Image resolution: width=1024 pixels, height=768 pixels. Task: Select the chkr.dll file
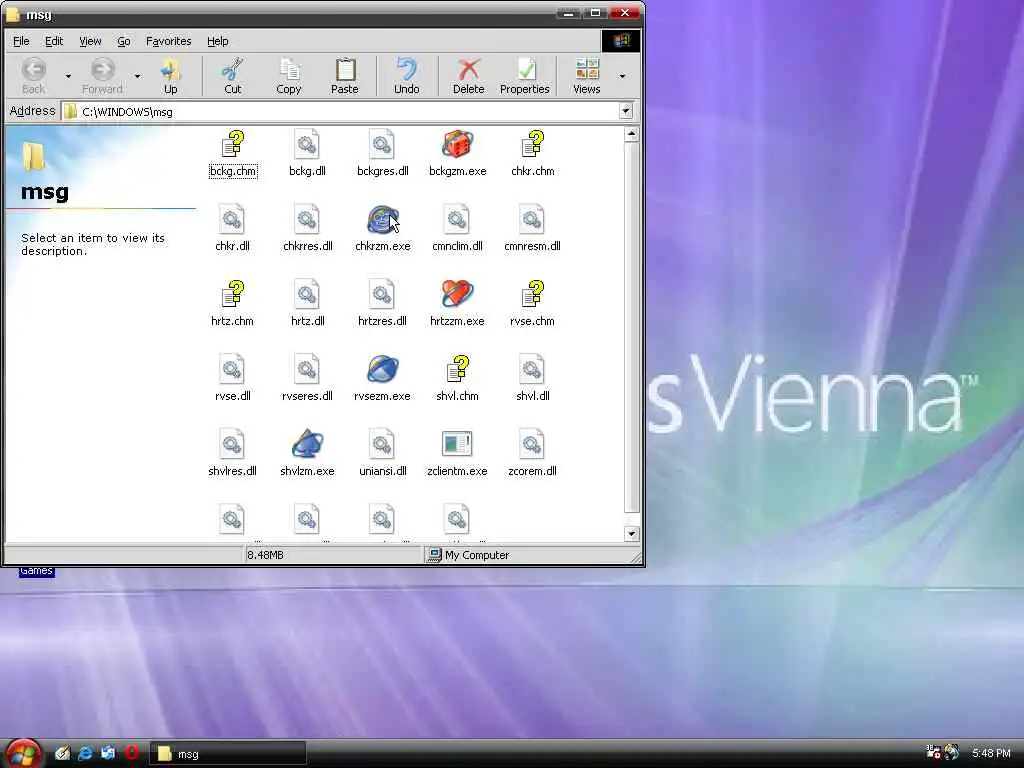[232, 229]
